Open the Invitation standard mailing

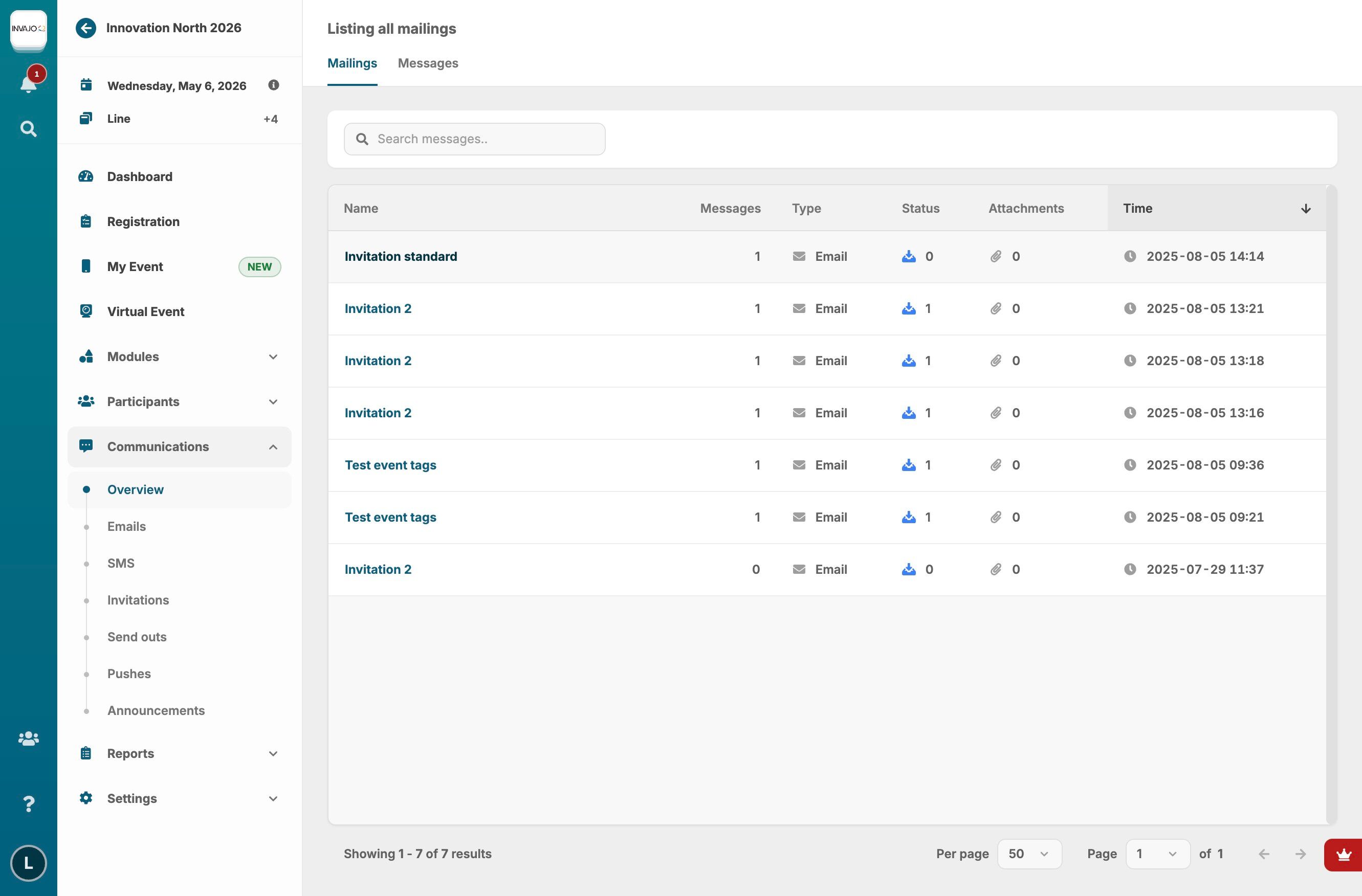(x=401, y=256)
